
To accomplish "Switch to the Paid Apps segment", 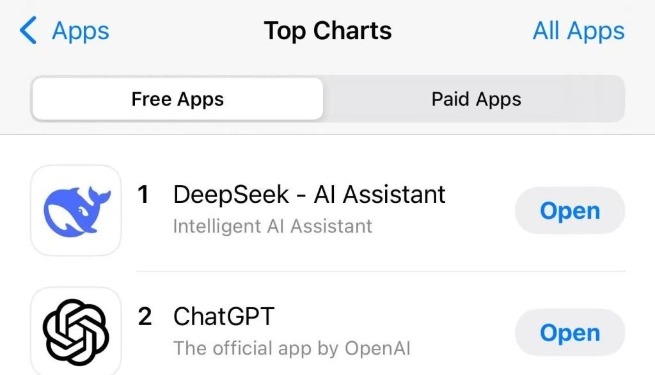I will coord(476,99).
